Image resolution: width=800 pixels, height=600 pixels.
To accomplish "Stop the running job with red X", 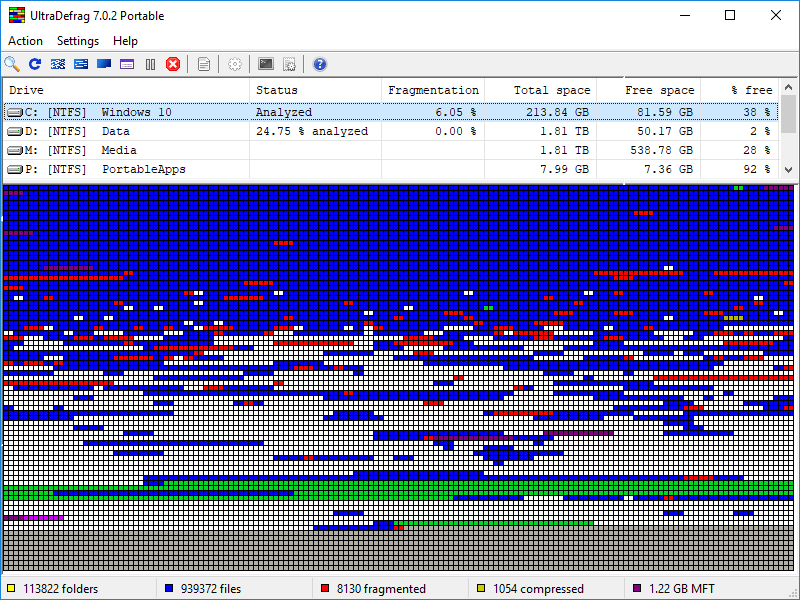I will (x=173, y=64).
